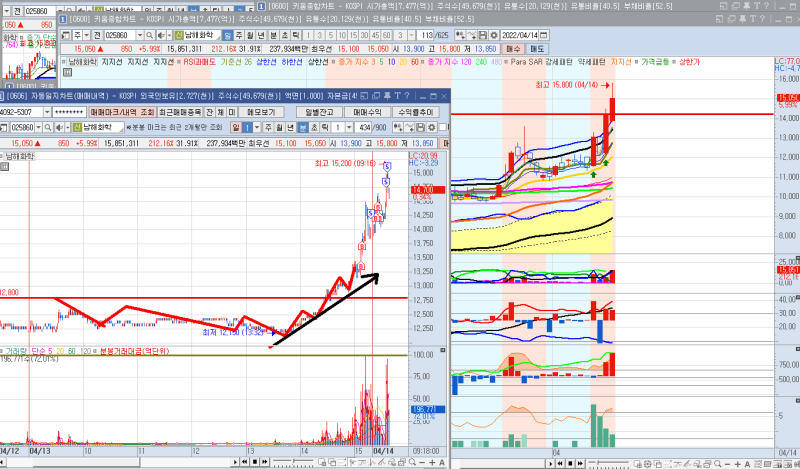Expand stock code 025860 dropdown in 자동일지차트
Viewport: 800px width, 469px height.
pos(38,127)
